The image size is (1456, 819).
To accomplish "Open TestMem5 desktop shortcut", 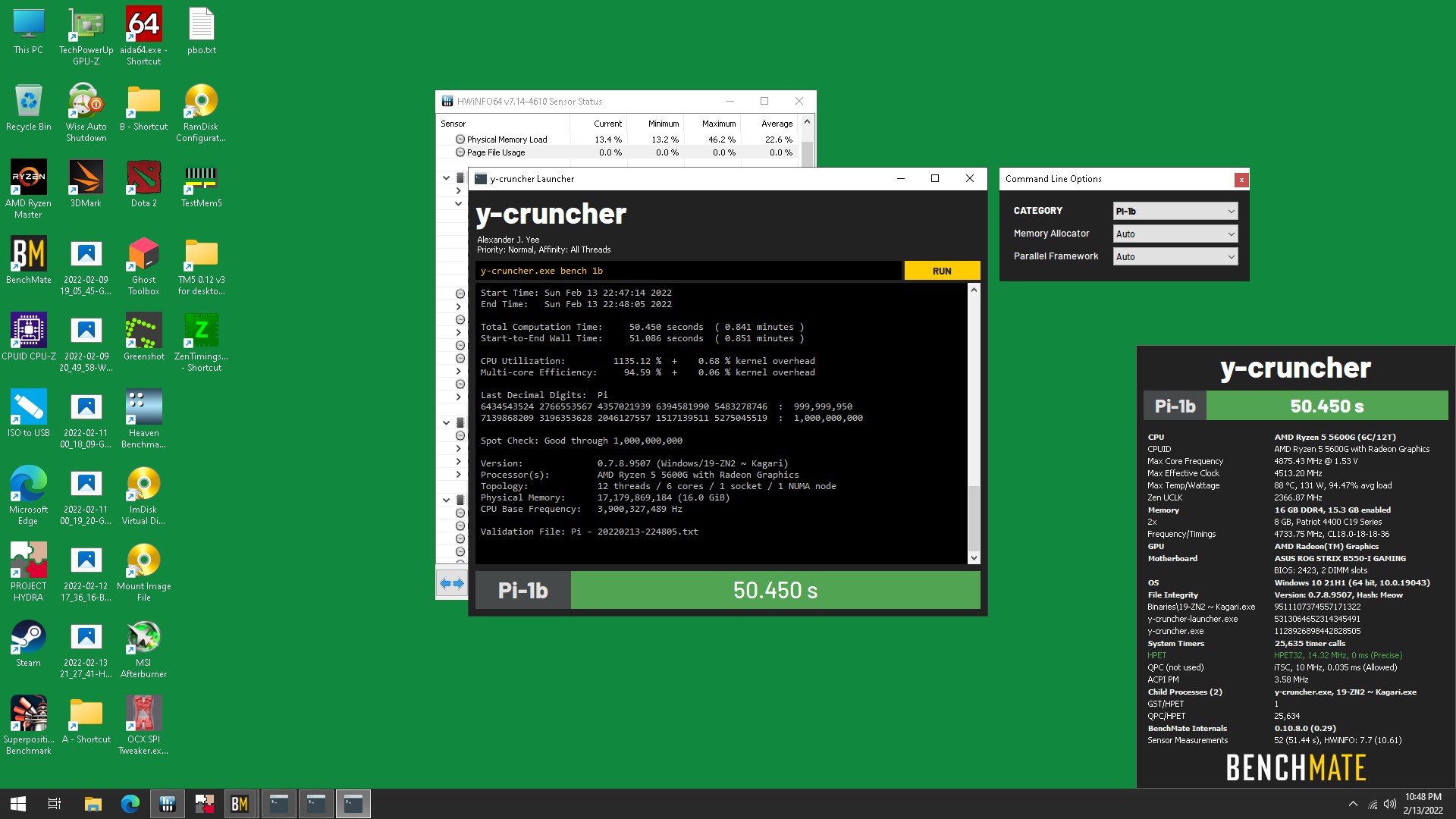I will click(x=201, y=184).
